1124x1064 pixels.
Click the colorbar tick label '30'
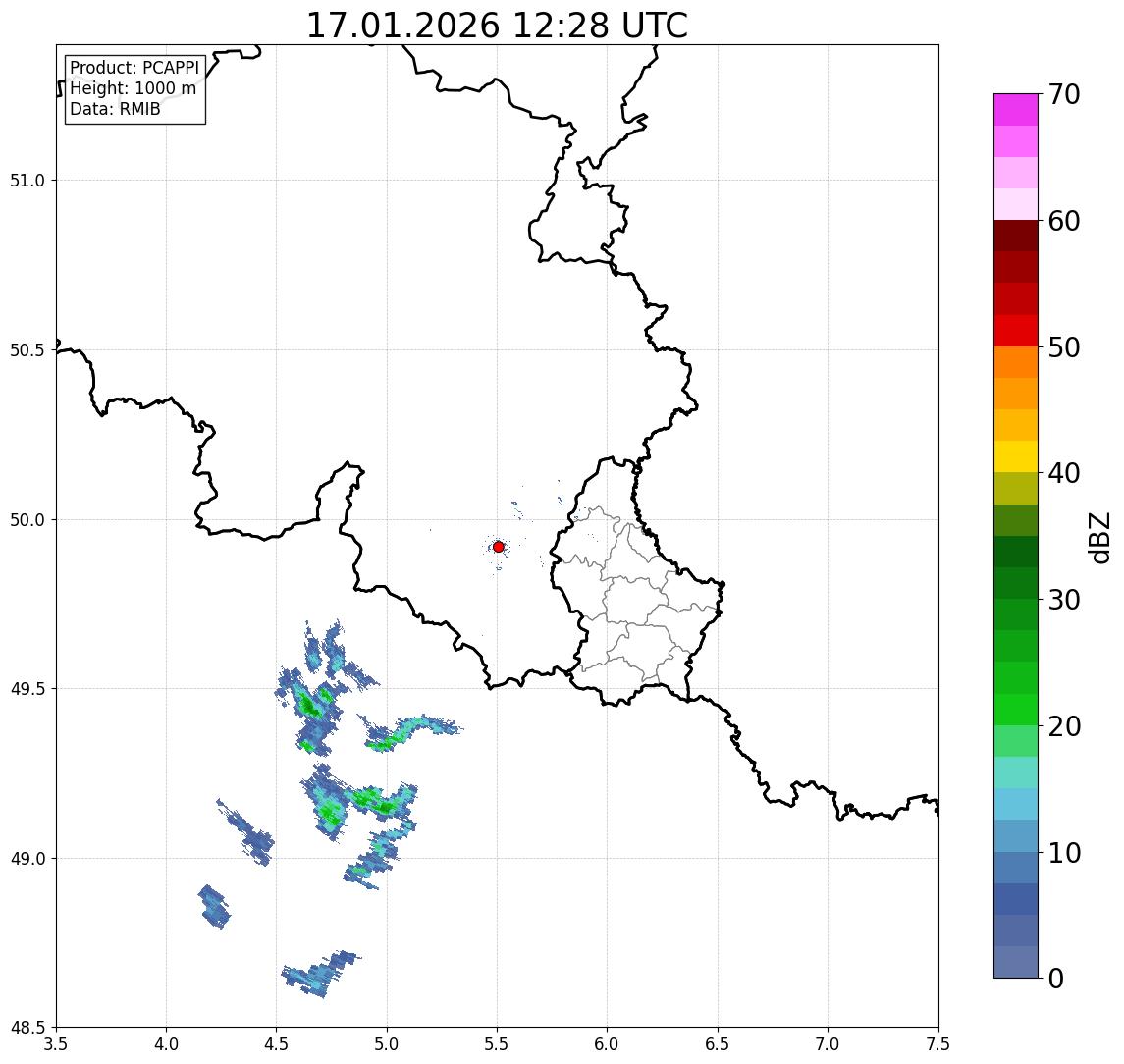click(x=1064, y=600)
